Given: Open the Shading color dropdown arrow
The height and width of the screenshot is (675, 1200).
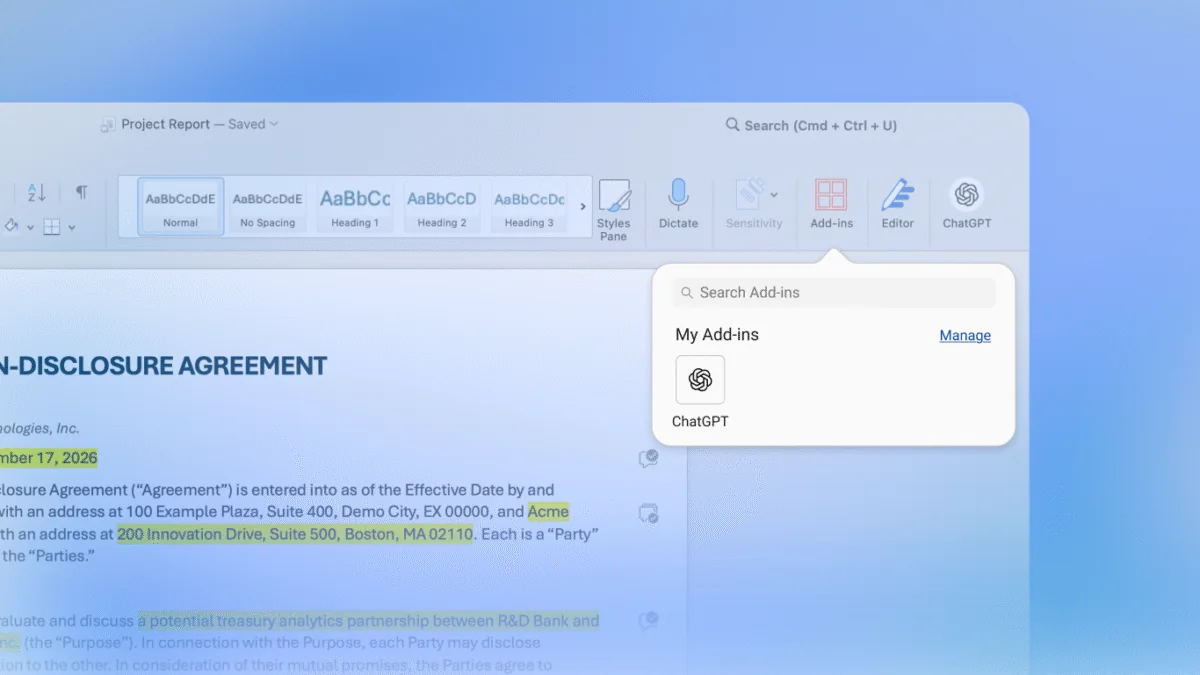Looking at the screenshot, I should tap(30, 228).
